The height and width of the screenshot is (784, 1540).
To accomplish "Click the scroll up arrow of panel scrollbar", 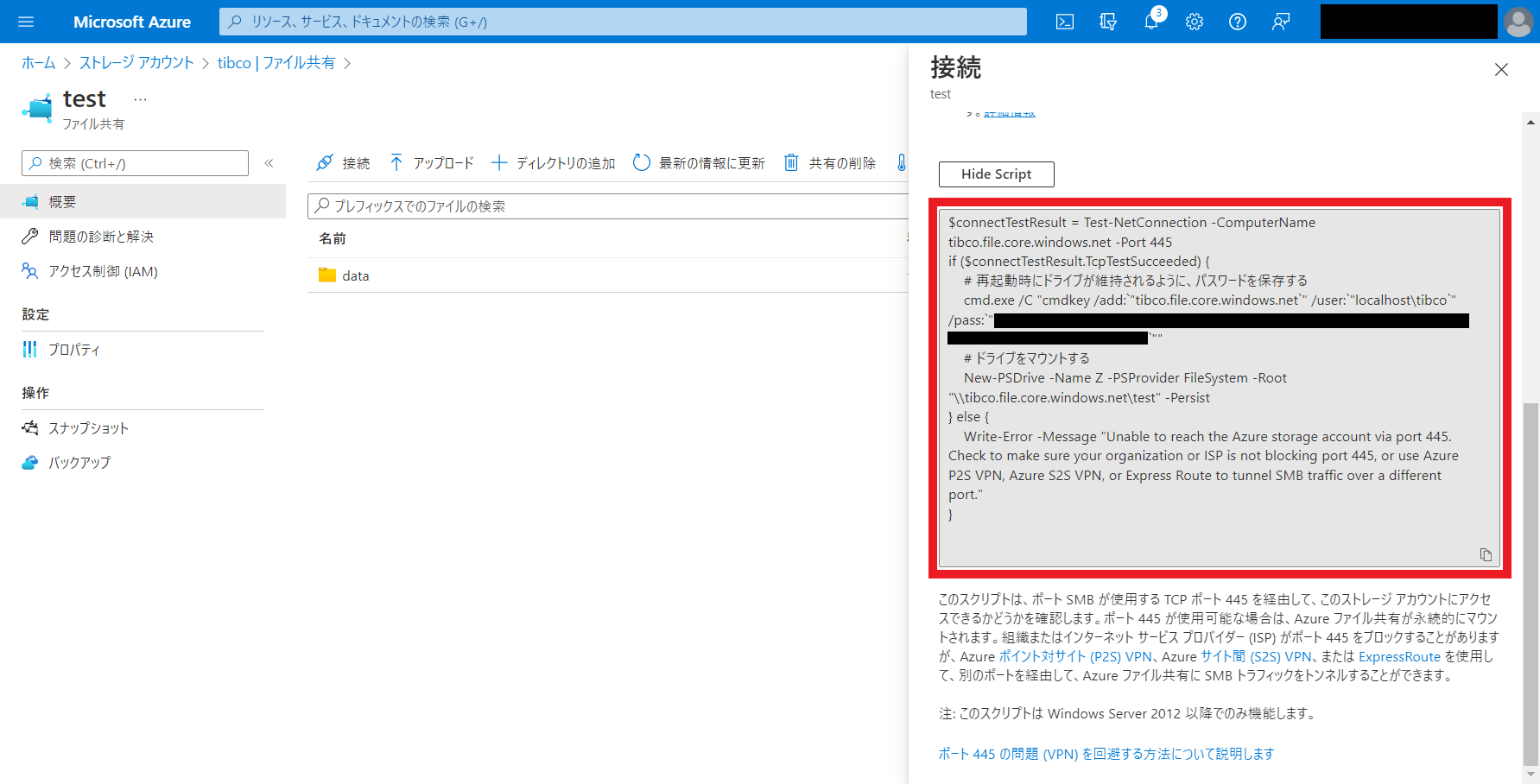I will pos(1530,123).
